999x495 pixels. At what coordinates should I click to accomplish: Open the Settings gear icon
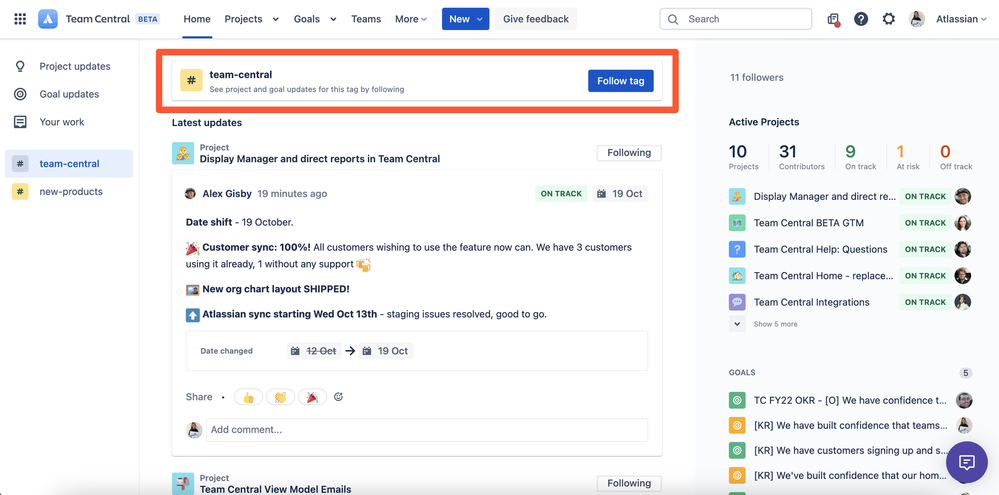point(889,19)
